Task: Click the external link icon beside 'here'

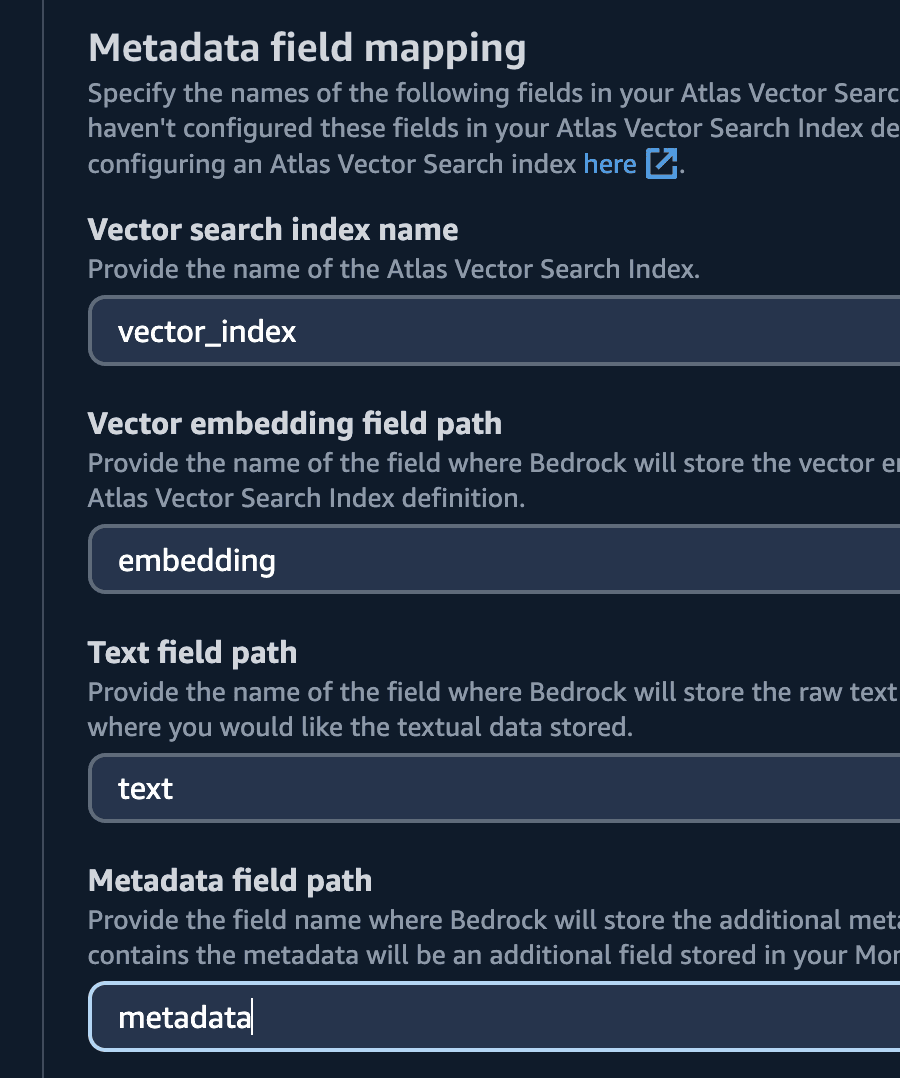Action: point(661,163)
